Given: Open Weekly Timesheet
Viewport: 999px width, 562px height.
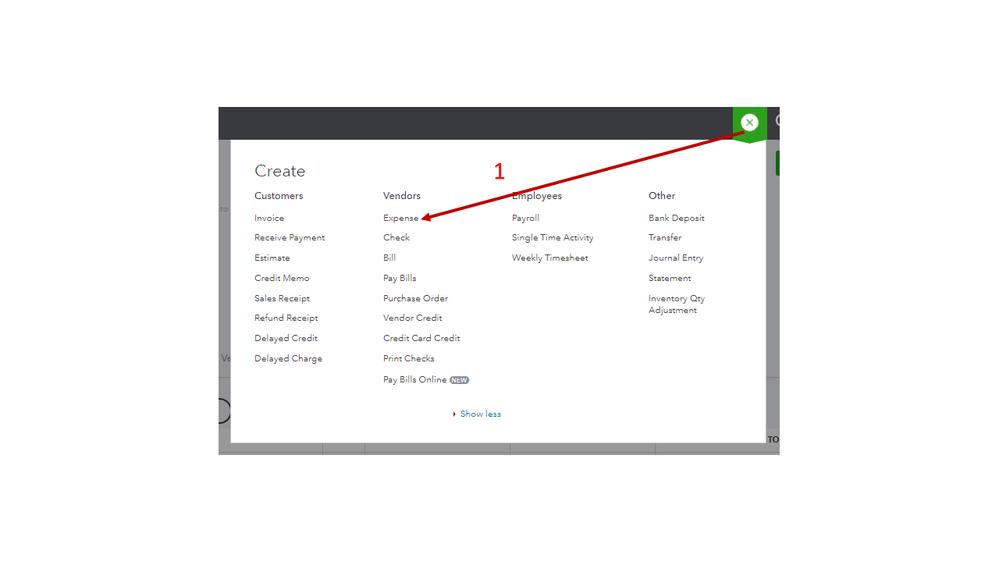Looking at the screenshot, I should 550,258.
